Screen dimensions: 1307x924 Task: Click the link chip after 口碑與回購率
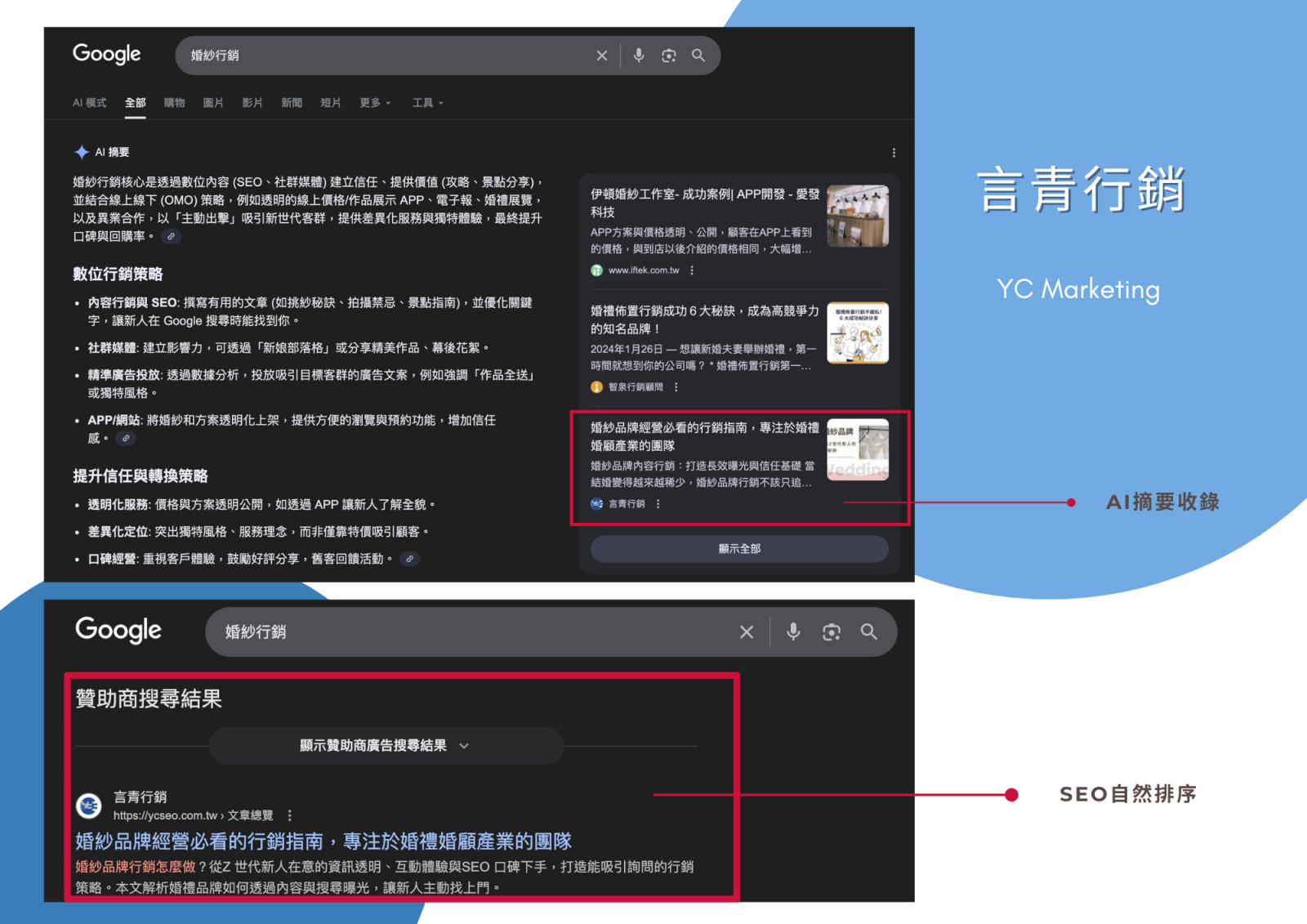coord(171,237)
